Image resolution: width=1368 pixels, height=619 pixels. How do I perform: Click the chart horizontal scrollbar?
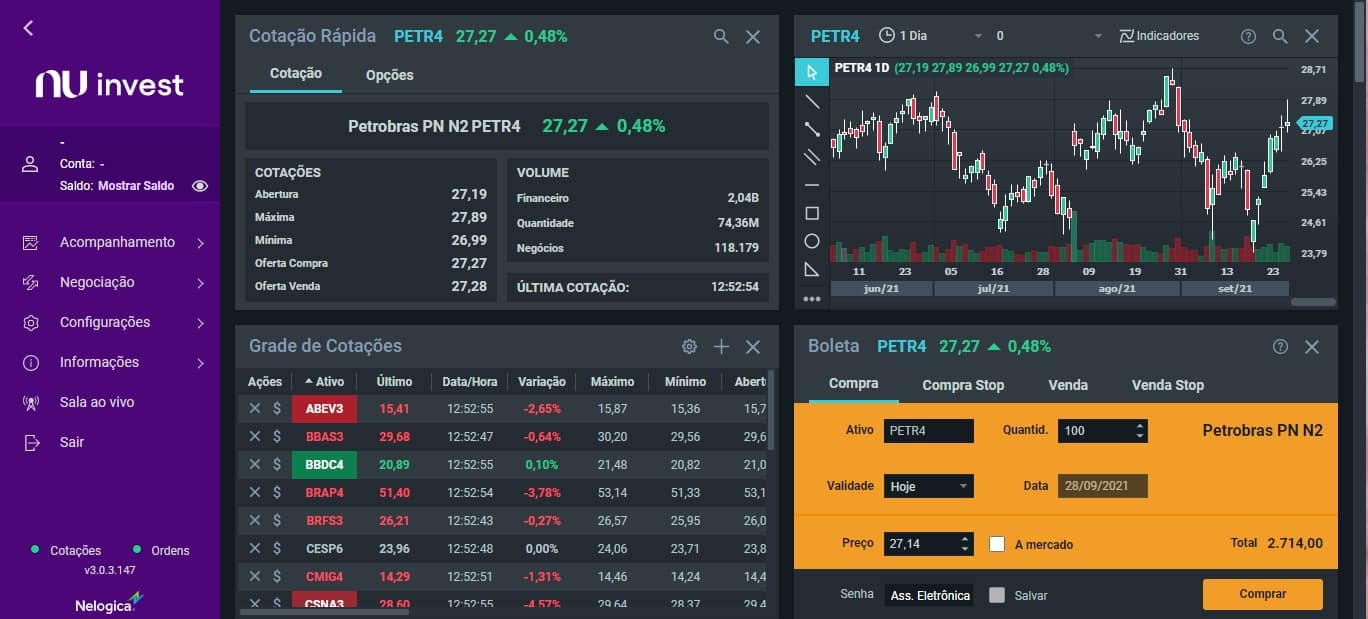click(1313, 302)
